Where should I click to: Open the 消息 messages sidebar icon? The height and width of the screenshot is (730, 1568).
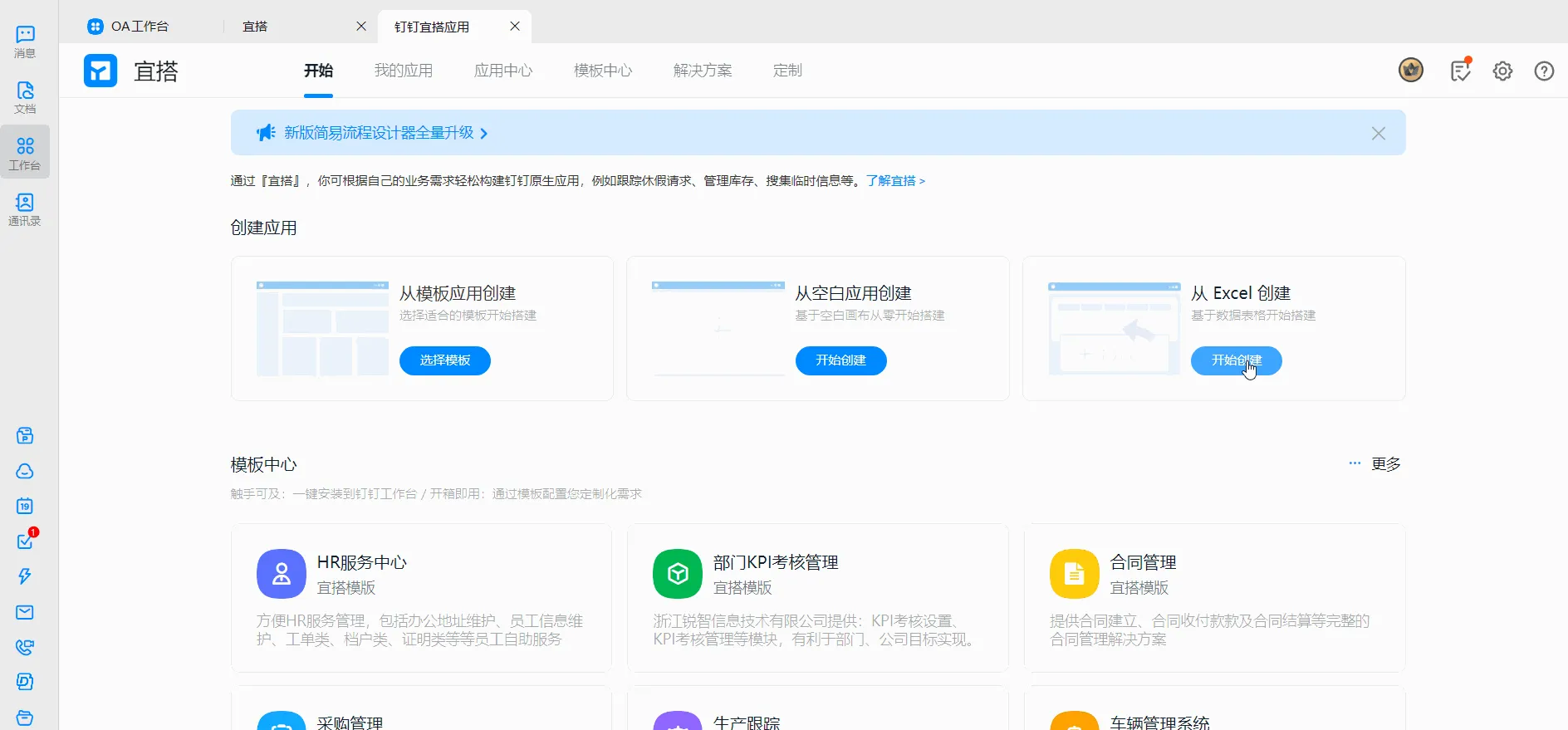25,41
